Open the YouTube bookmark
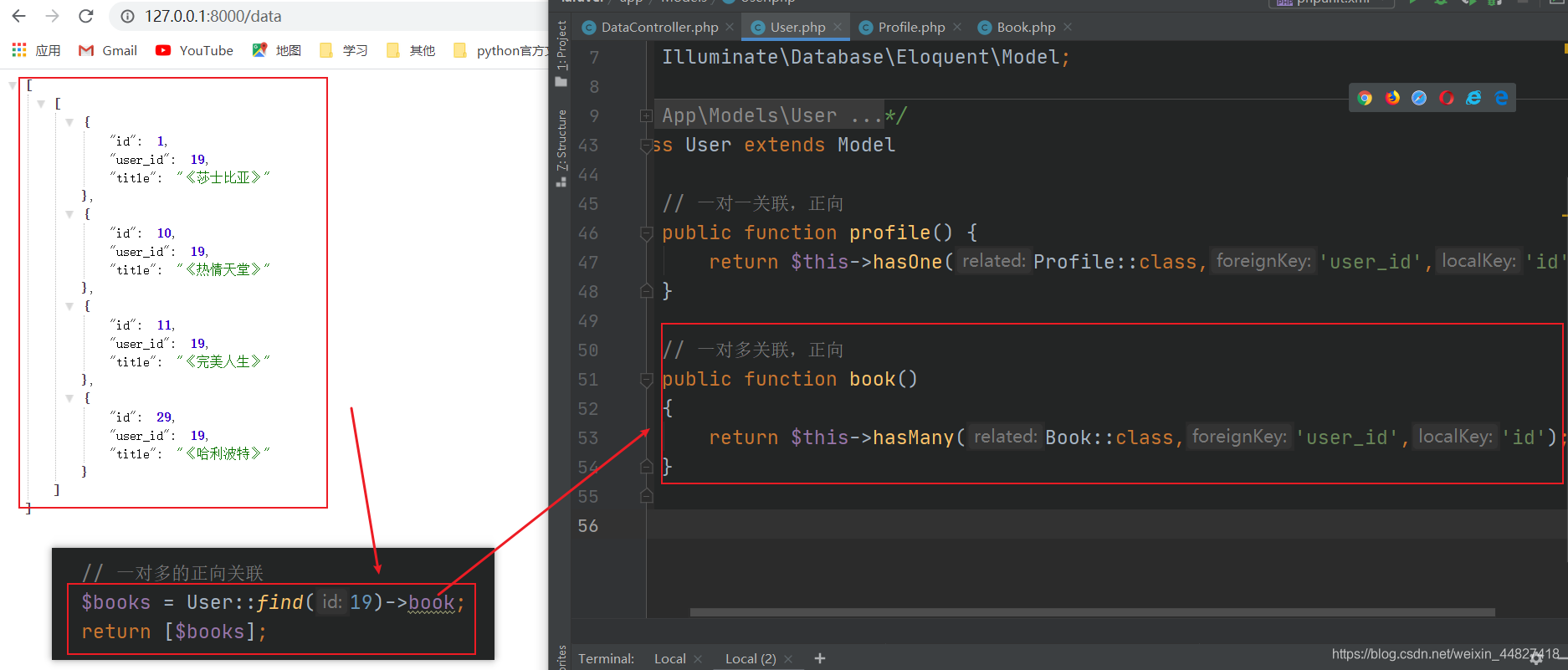Viewport: 1568px width, 670px height. 194,50
